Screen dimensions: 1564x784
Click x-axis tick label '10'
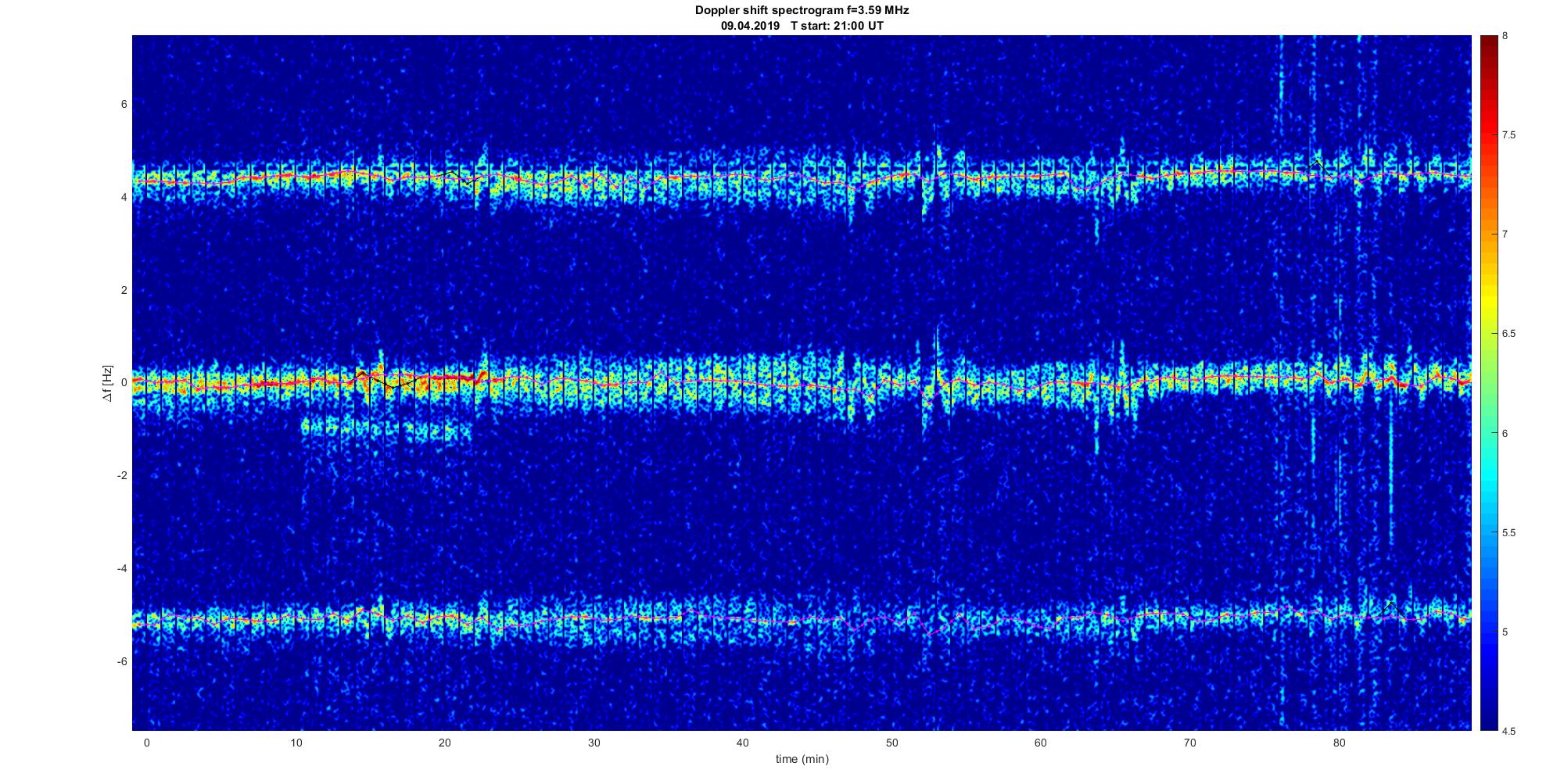point(296,743)
